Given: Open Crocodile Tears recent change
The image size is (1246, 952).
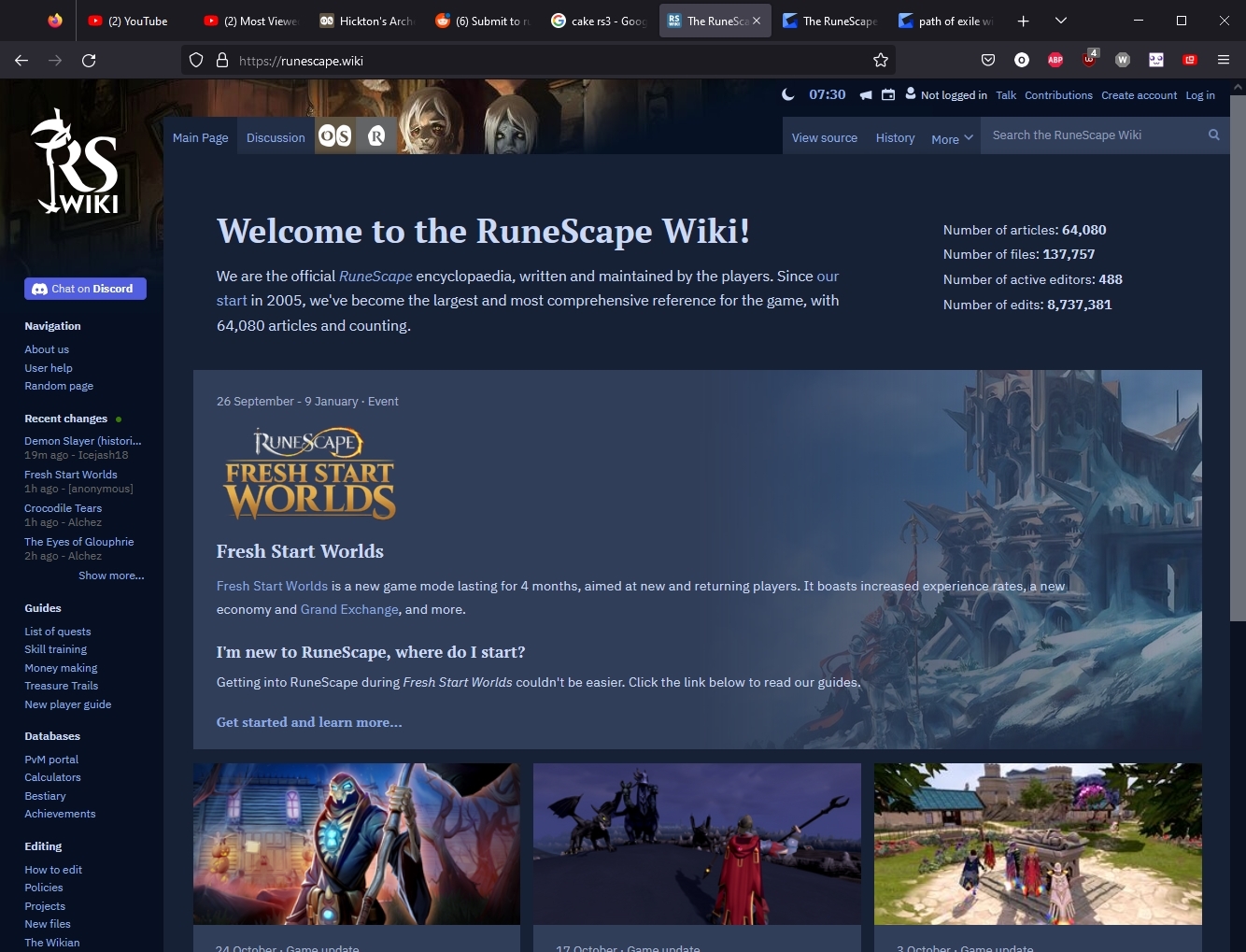Looking at the screenshot, I should click(x=63, y=508).
